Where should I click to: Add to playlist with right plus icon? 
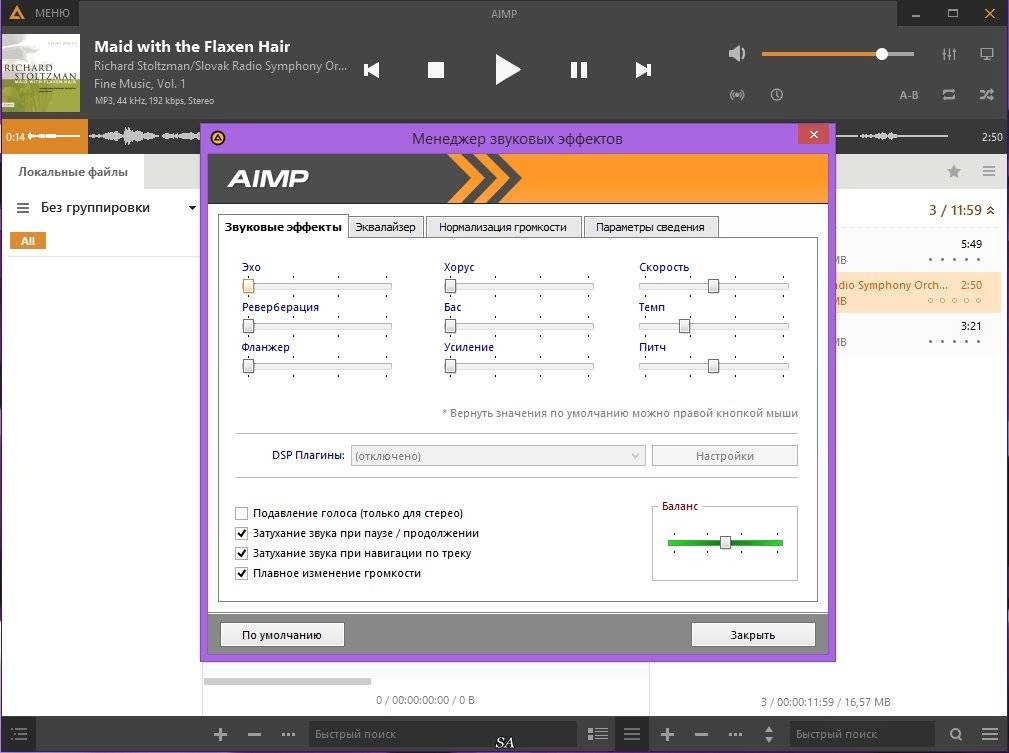click(667, 734)
